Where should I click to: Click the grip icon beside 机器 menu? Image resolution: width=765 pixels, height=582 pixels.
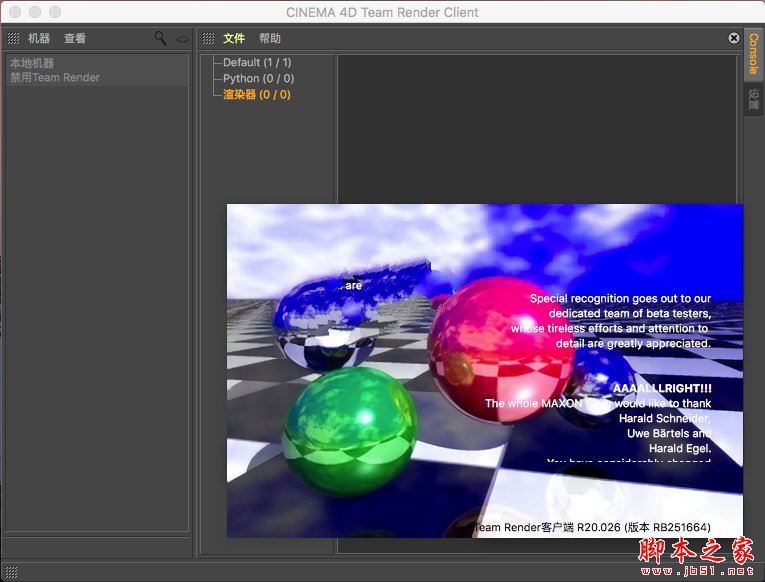(x=13, y=38)
